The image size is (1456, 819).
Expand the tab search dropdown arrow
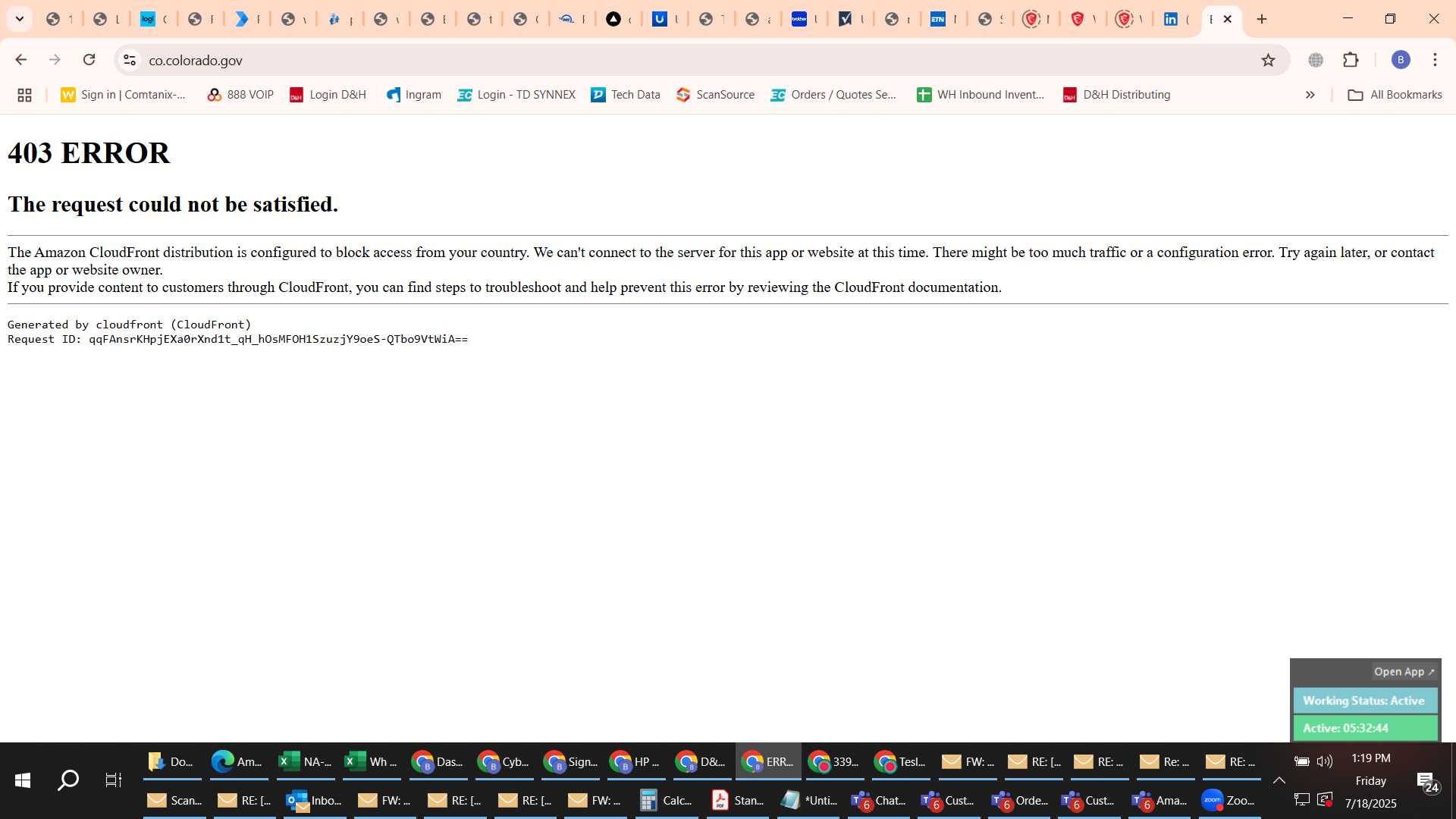coord(20,19)
